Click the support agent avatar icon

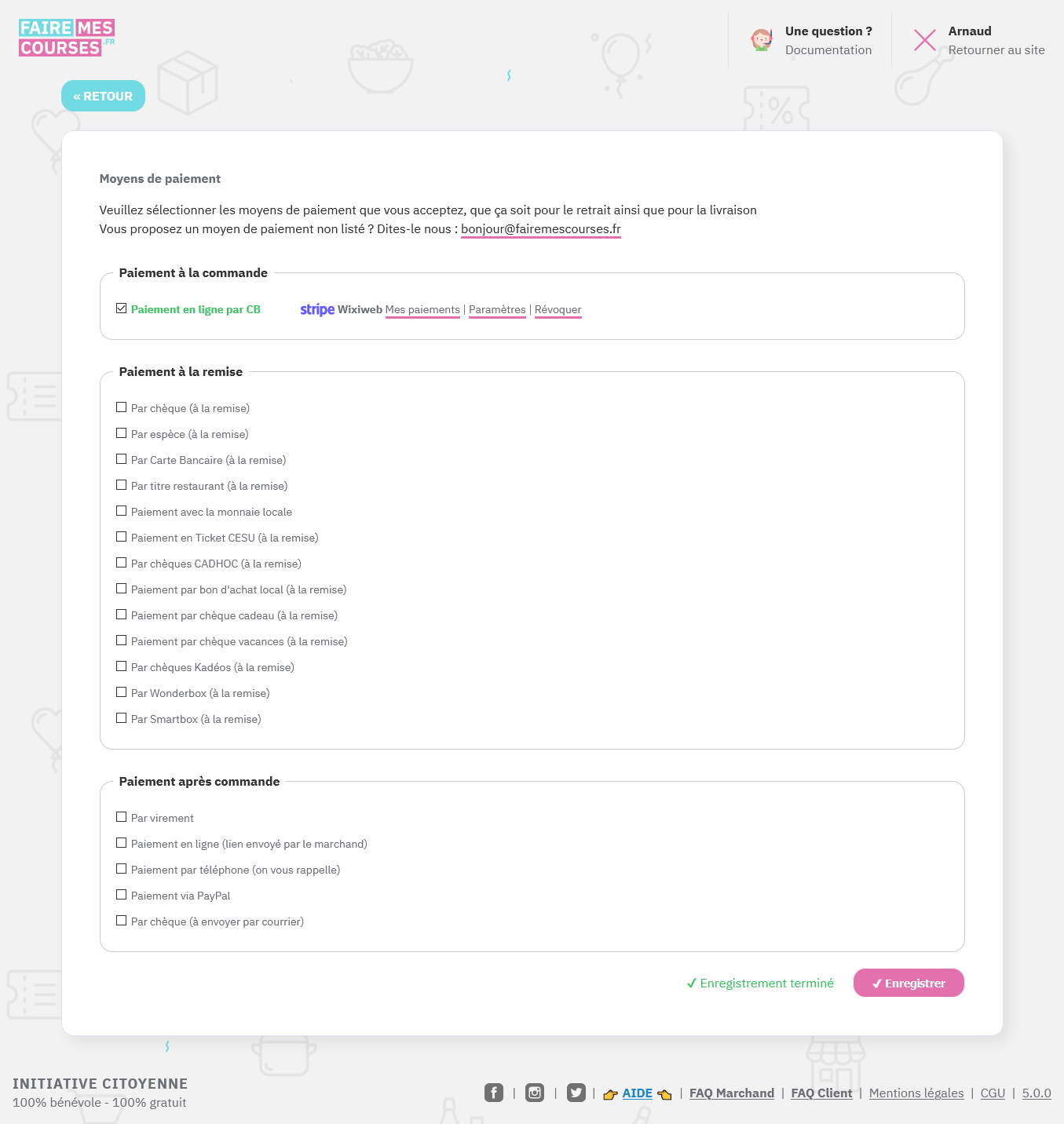pyautogui.click(x=761, y=40)
